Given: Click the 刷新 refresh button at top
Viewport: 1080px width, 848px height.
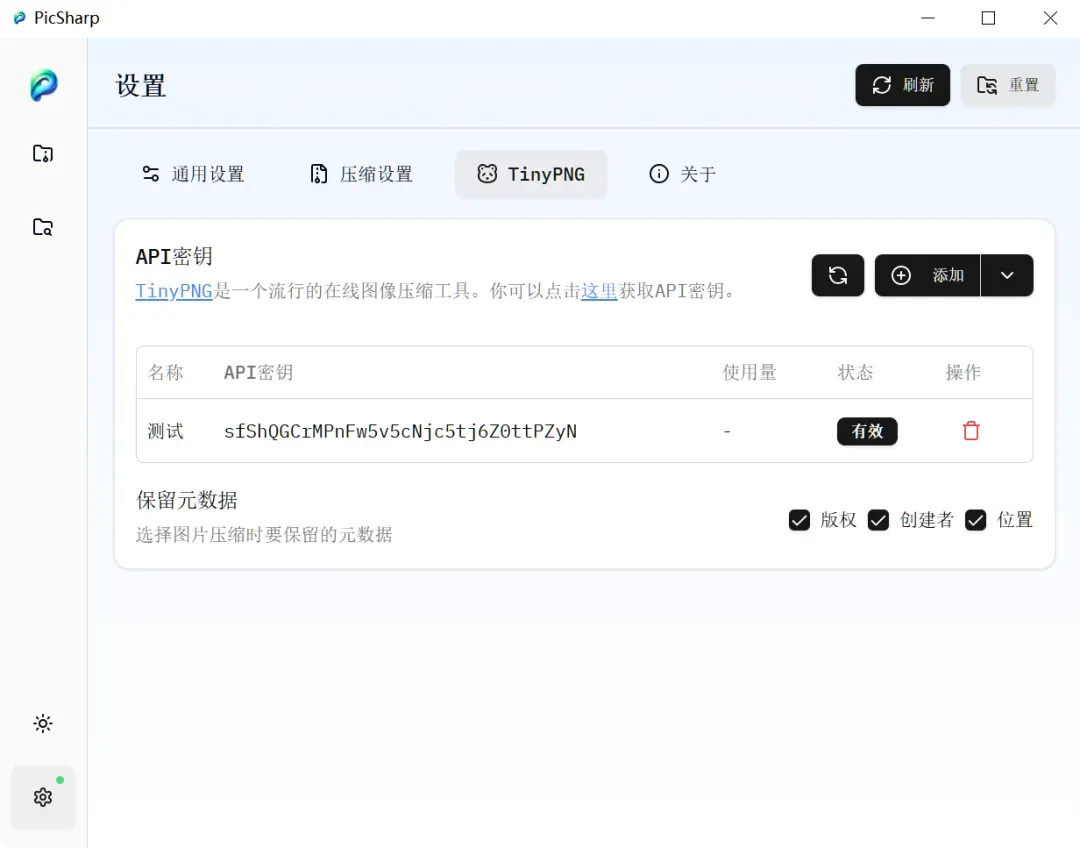Looking at the screenshot, I should pyautogui.click(x=902, y=85).
